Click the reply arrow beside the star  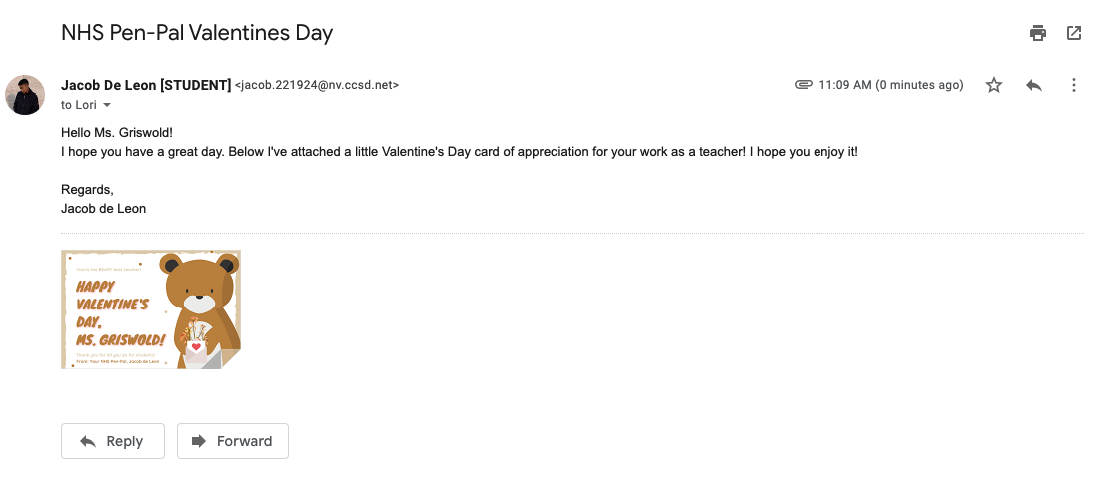coord(1034,85)
